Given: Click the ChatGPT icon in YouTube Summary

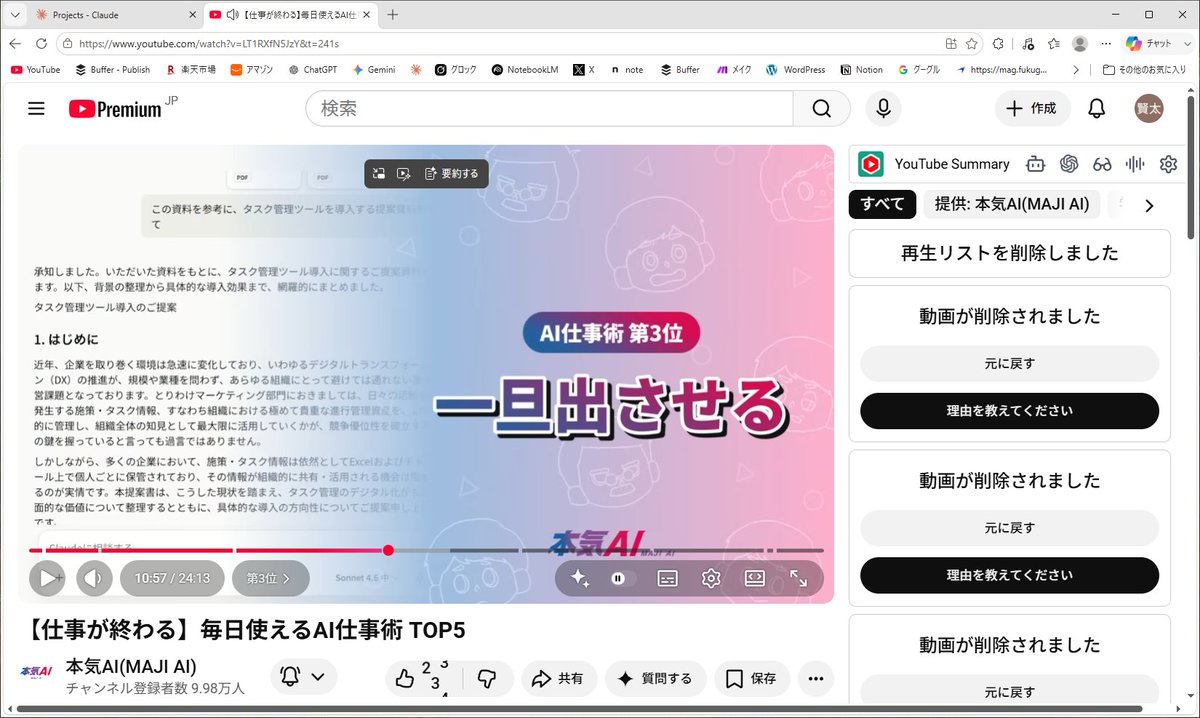Looking at the screenshot, I should tap(1069, 164).
